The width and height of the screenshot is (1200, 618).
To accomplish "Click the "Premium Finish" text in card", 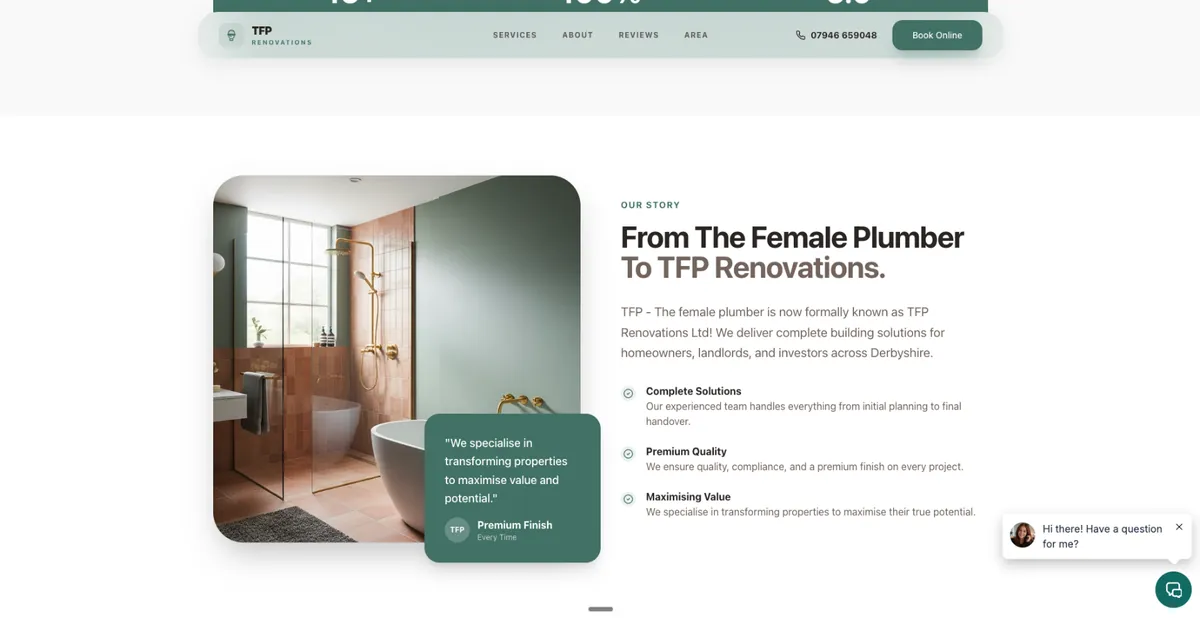I will (514, 525).
